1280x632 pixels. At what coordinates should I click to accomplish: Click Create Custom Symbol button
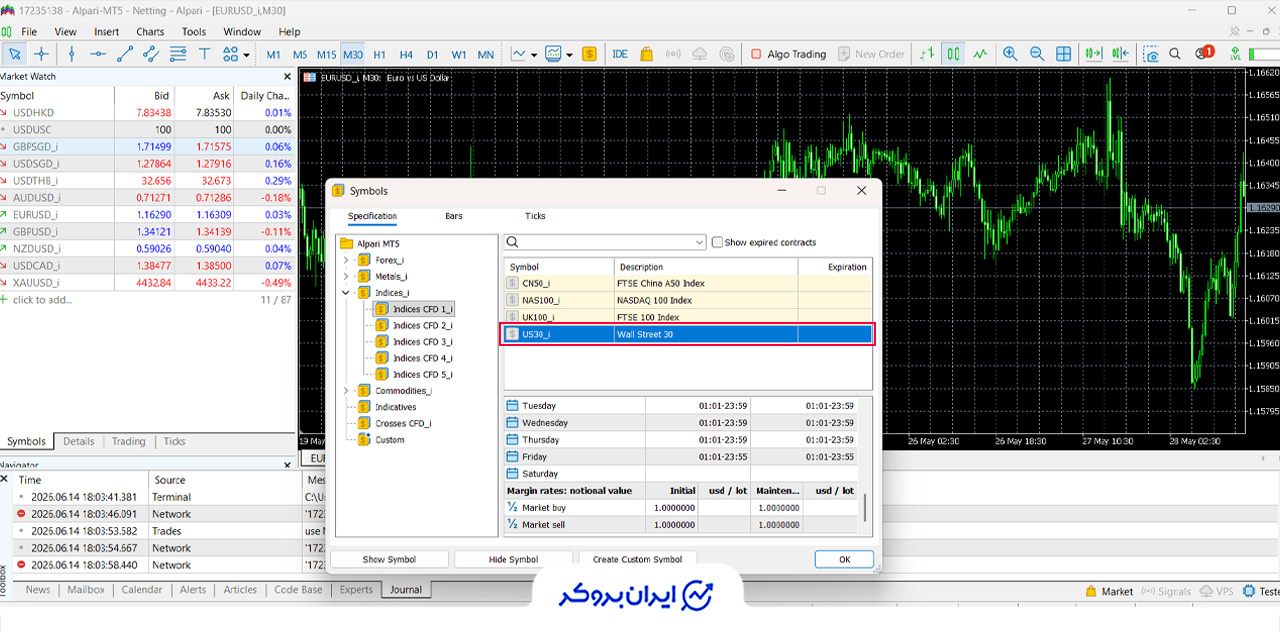click(637, 559)
